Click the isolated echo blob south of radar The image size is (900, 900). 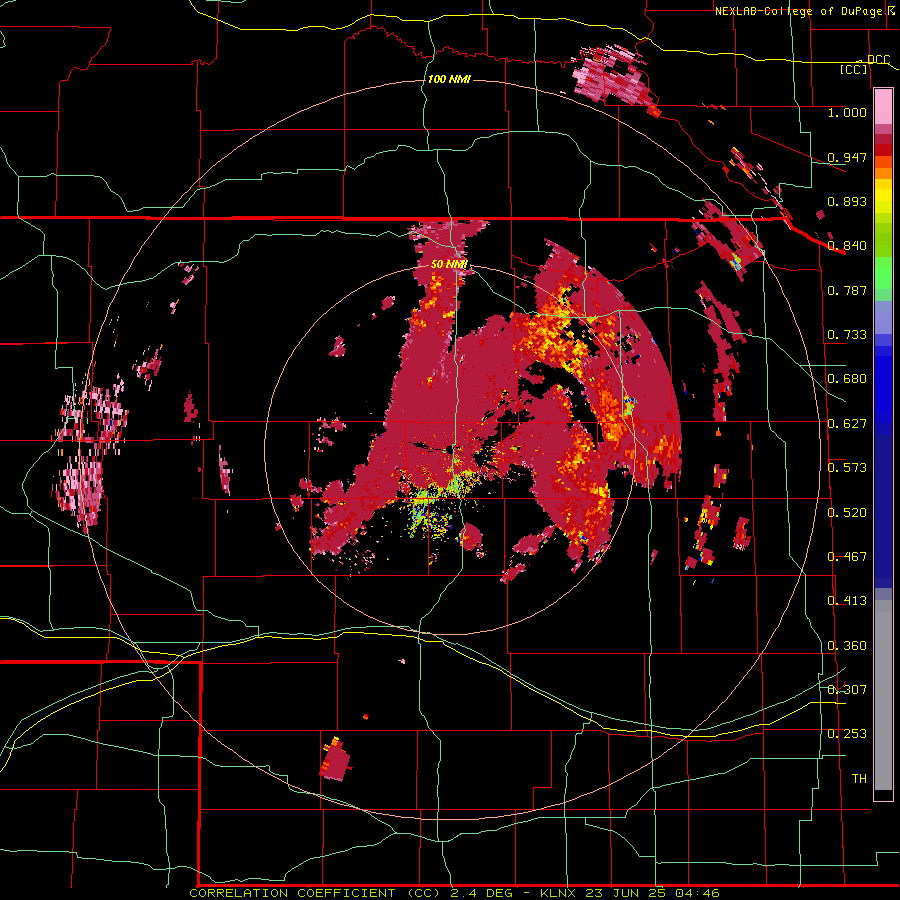click(335, 759)
